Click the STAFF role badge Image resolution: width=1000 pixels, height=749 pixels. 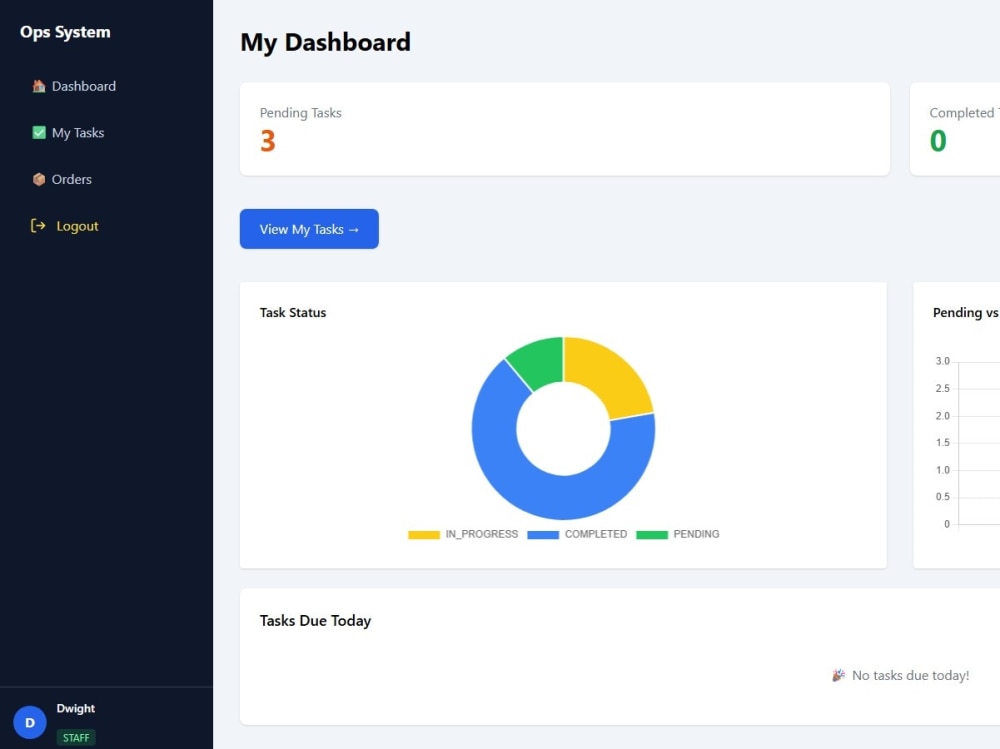(x=76, y=738)
